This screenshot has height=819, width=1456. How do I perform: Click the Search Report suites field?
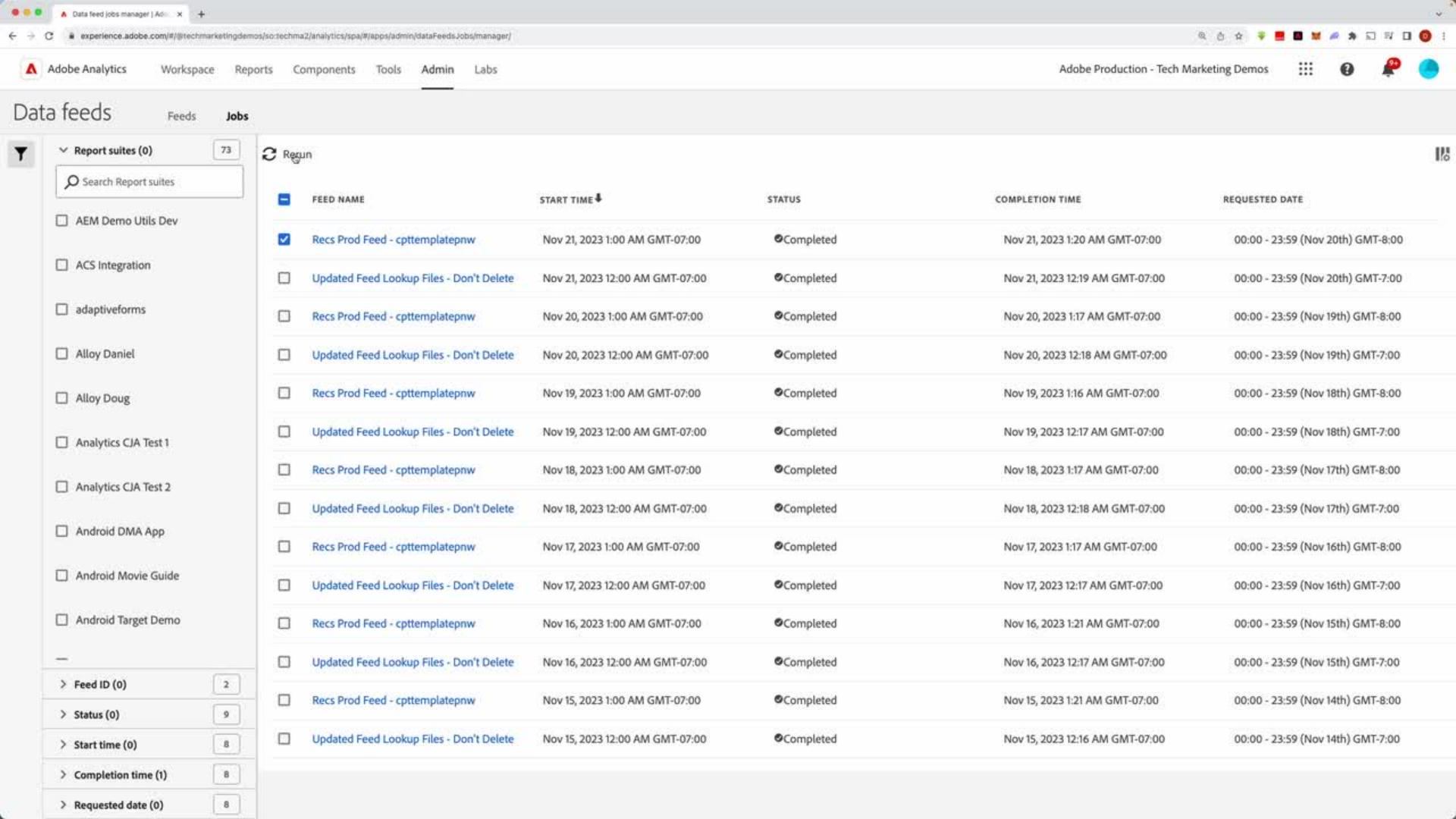pyautogui.click(x=149, y=181)
